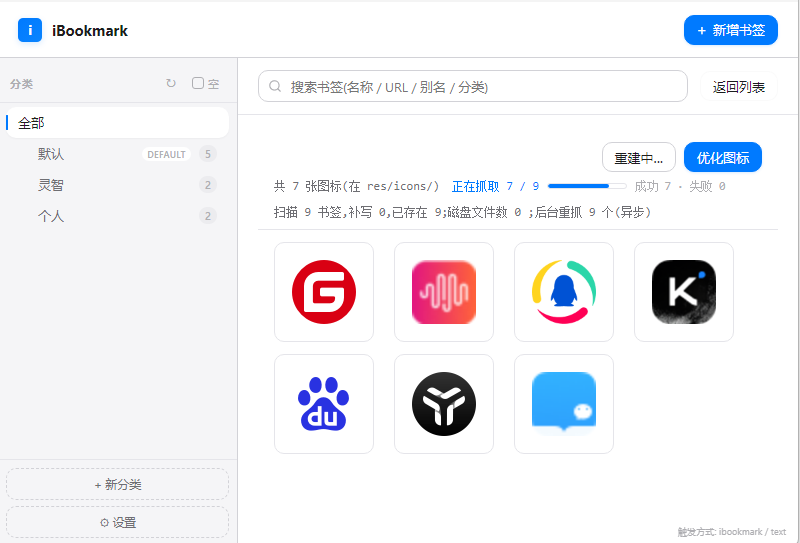
Task: Open the red Gitee G icon tile
Action: coord(324,292)
